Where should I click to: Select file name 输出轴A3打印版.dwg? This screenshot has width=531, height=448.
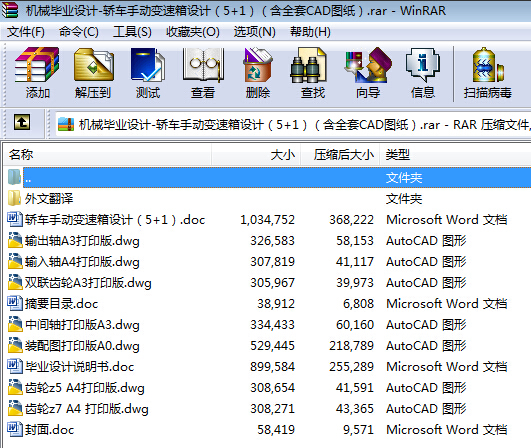82,241
